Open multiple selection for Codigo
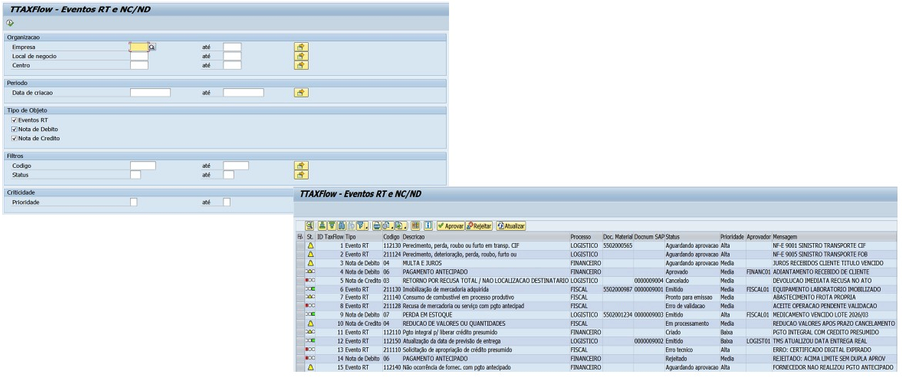This screenshot has width=902, height=378. 301,166
